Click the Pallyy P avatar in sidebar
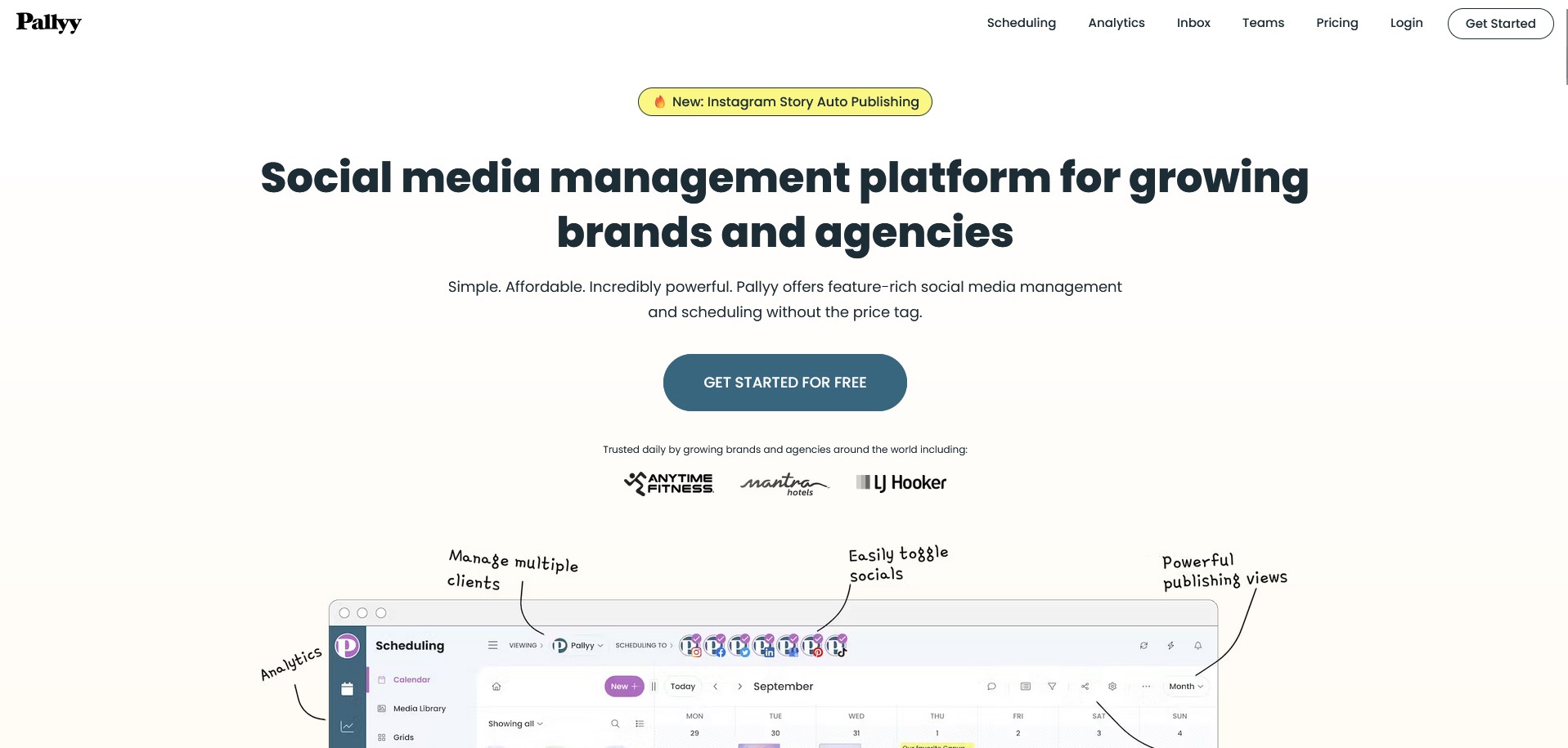Screen dimensions: 1568x748 click(347, 646)
